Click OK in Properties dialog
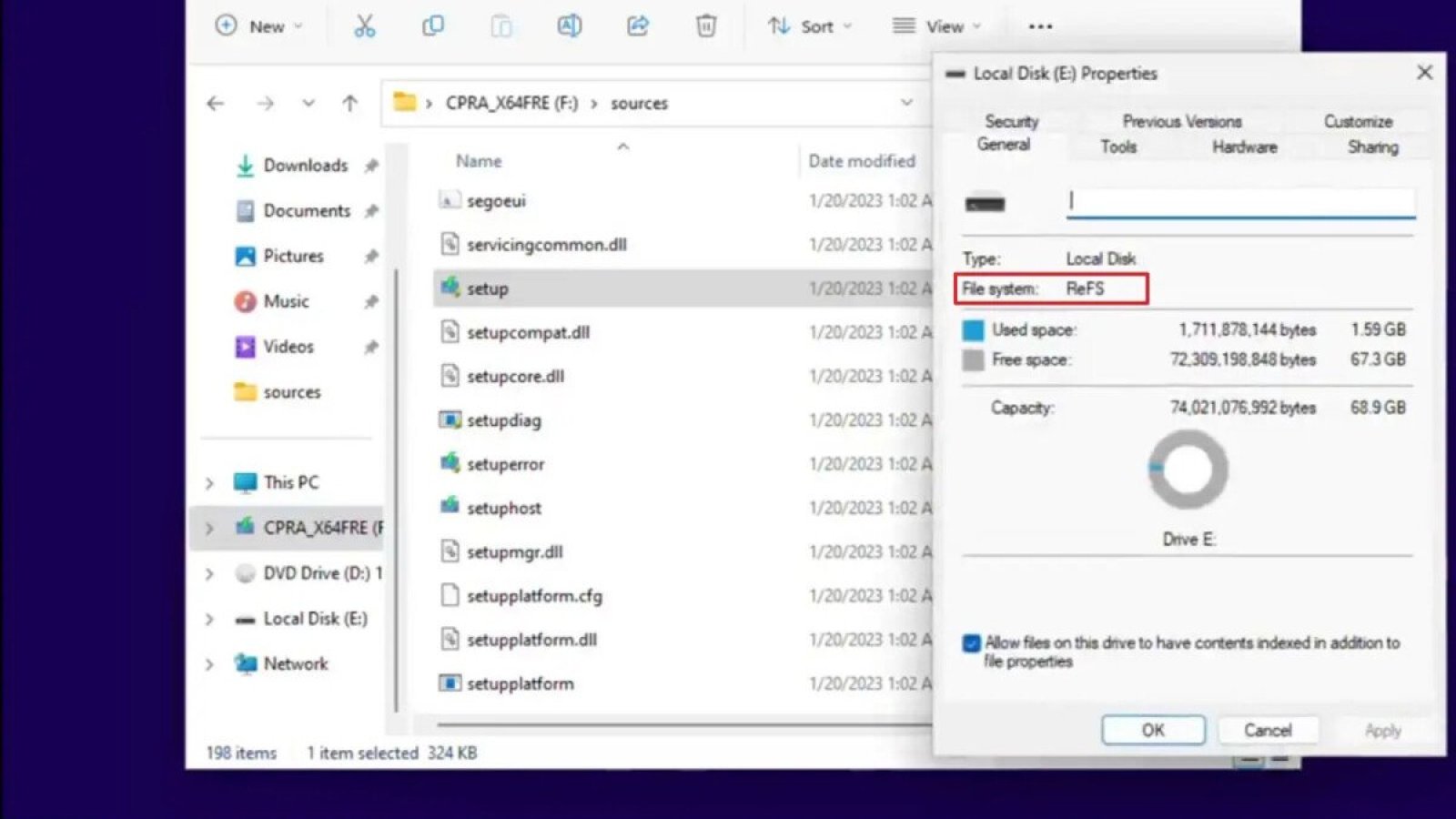The image size is (1456, 819). click(x=1153, y=730)
